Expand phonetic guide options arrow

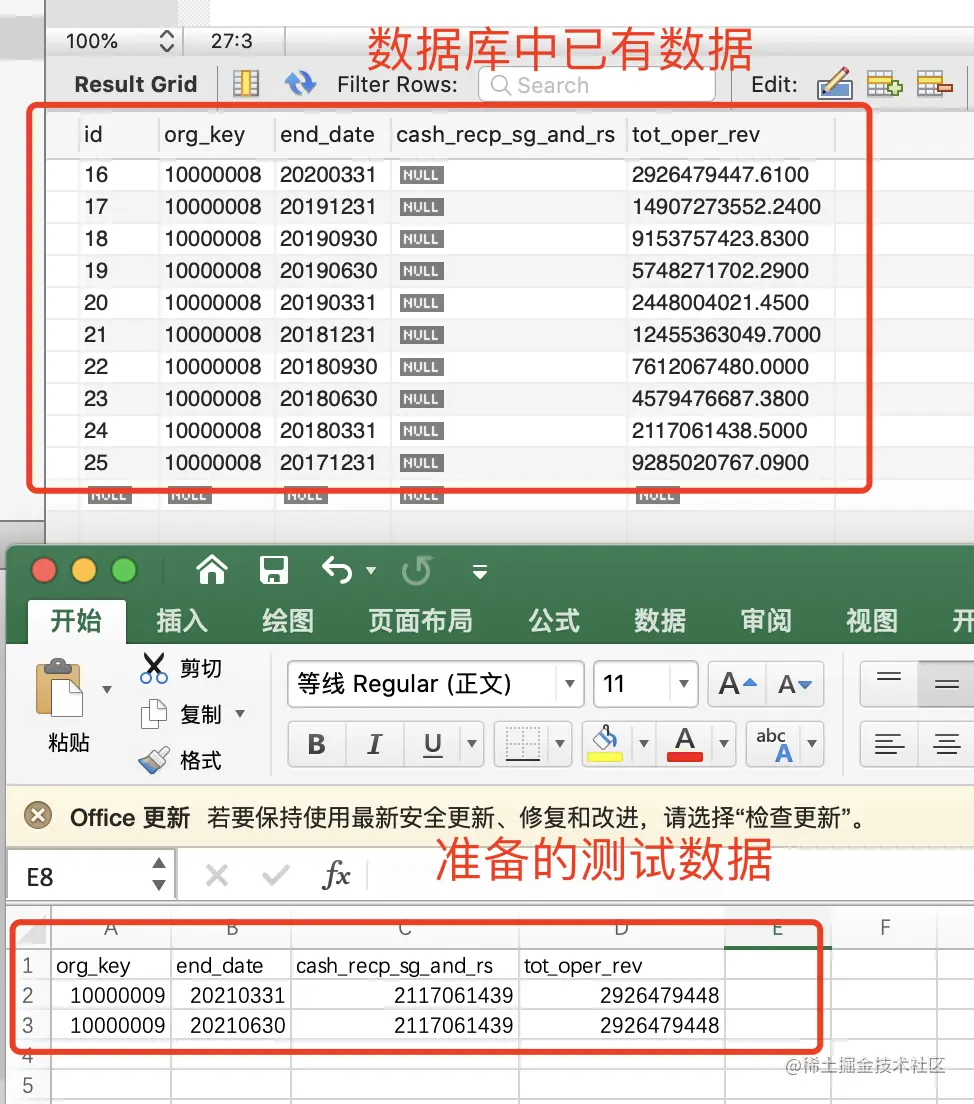tap(812, 744)
